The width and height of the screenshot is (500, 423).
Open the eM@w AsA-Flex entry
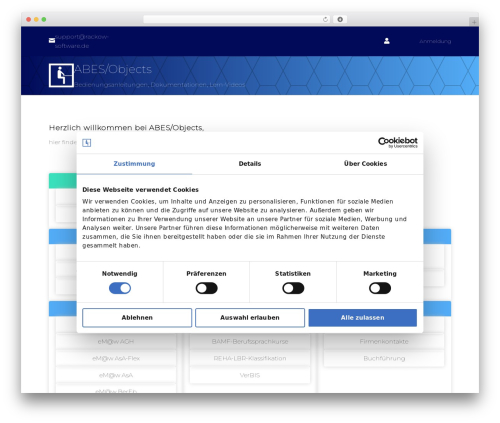click(x=116, y=358)
